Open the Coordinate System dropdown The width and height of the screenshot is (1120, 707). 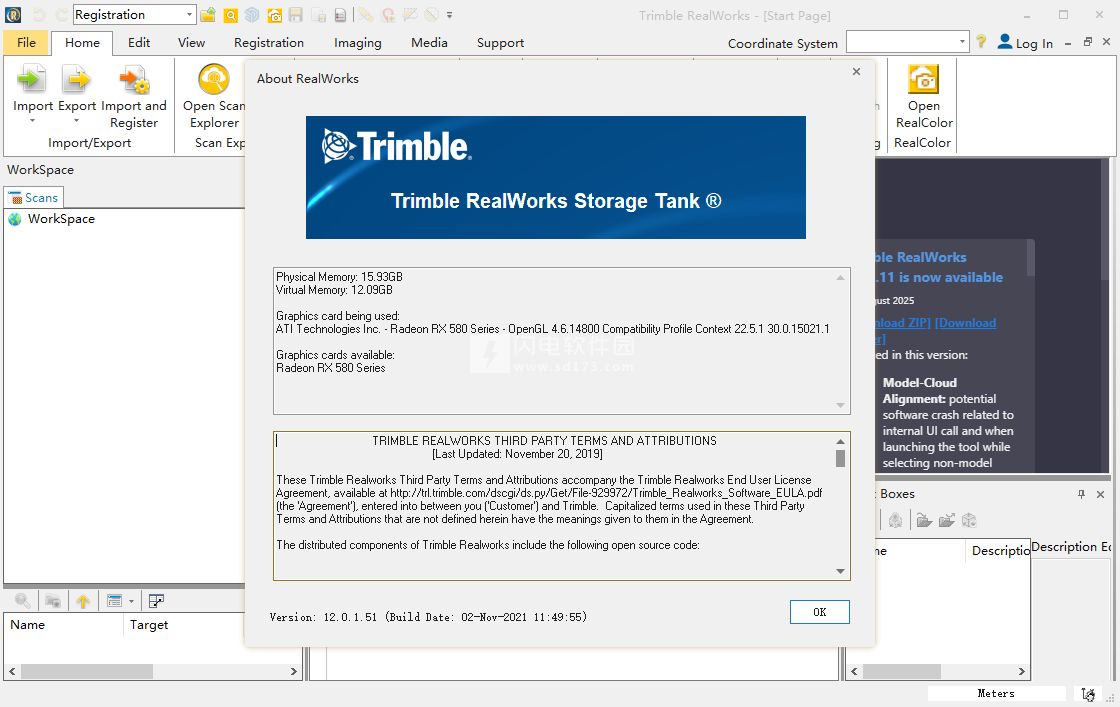[962, 42]
